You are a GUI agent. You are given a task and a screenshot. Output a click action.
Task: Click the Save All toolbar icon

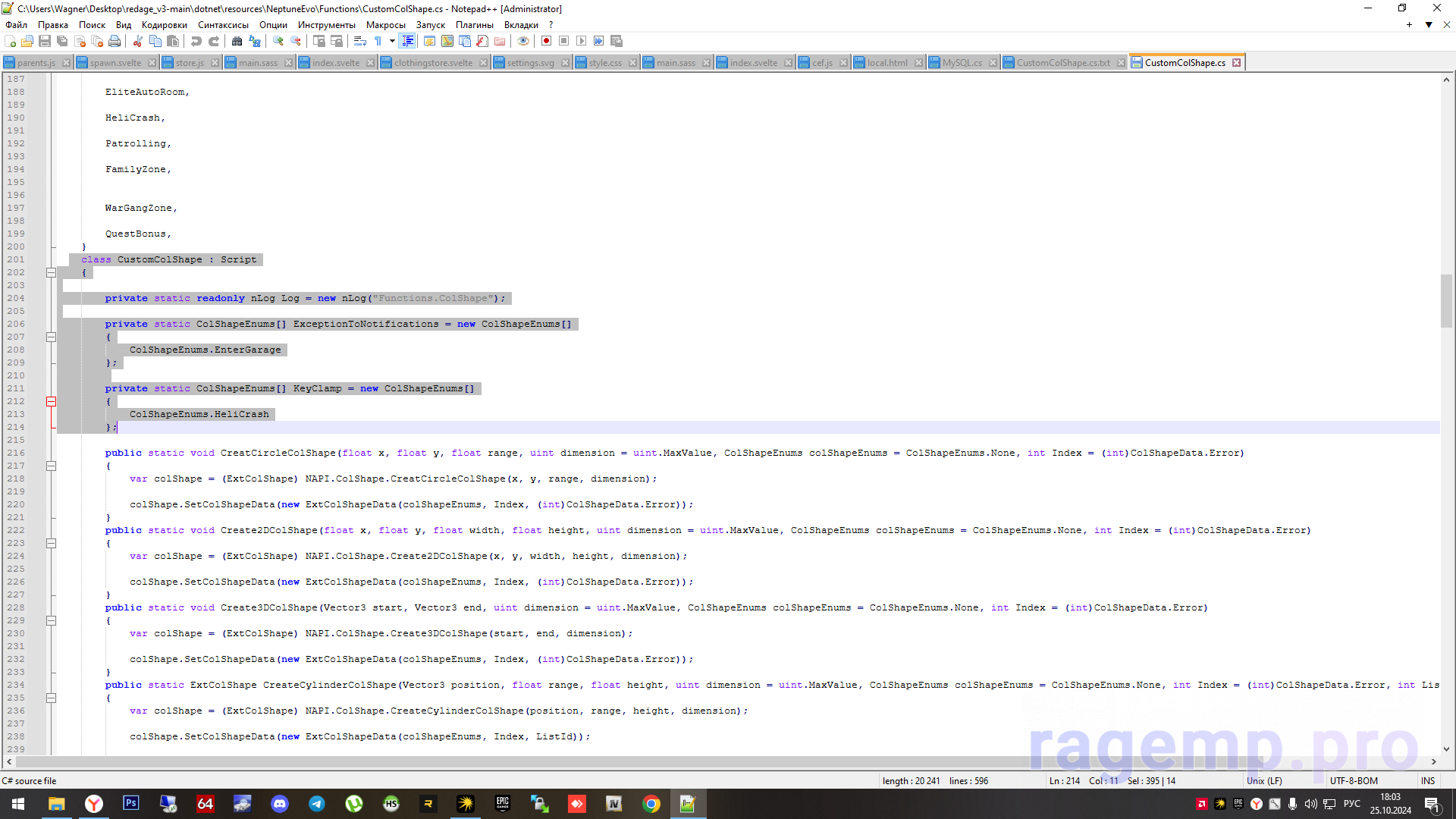coord(62,41)
